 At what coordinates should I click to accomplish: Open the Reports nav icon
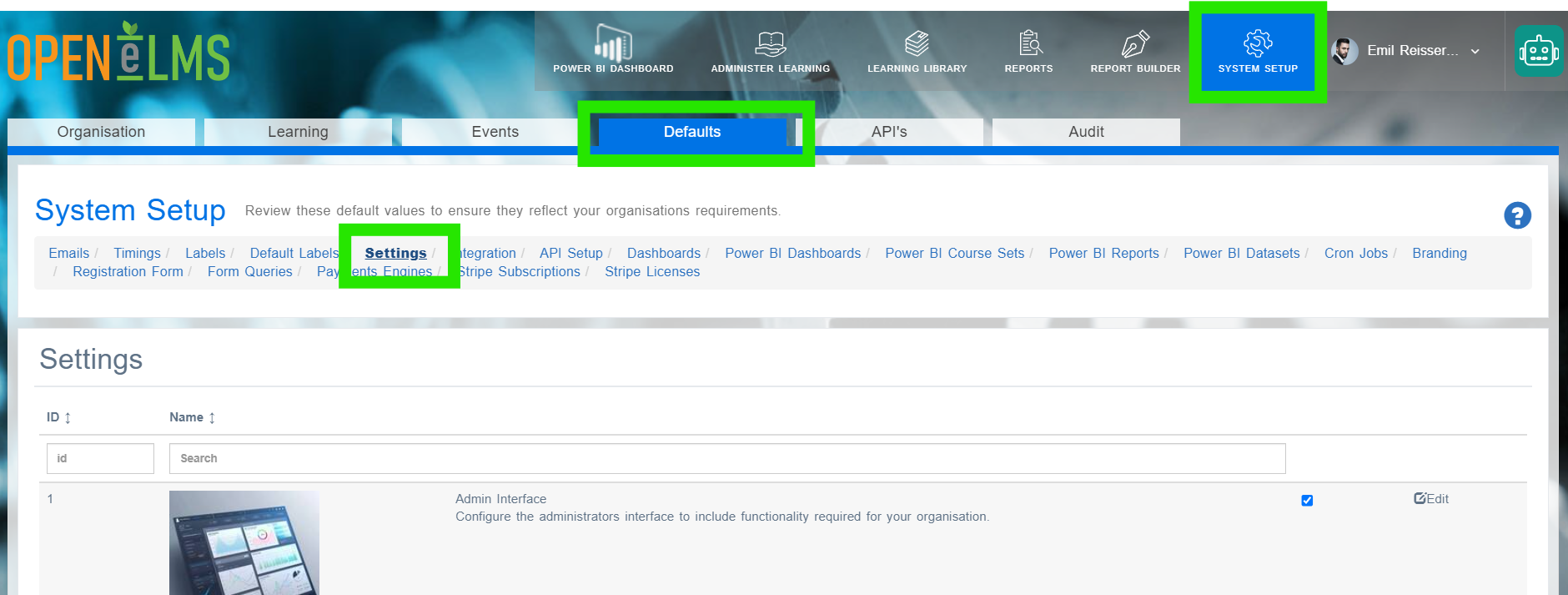1030,43
